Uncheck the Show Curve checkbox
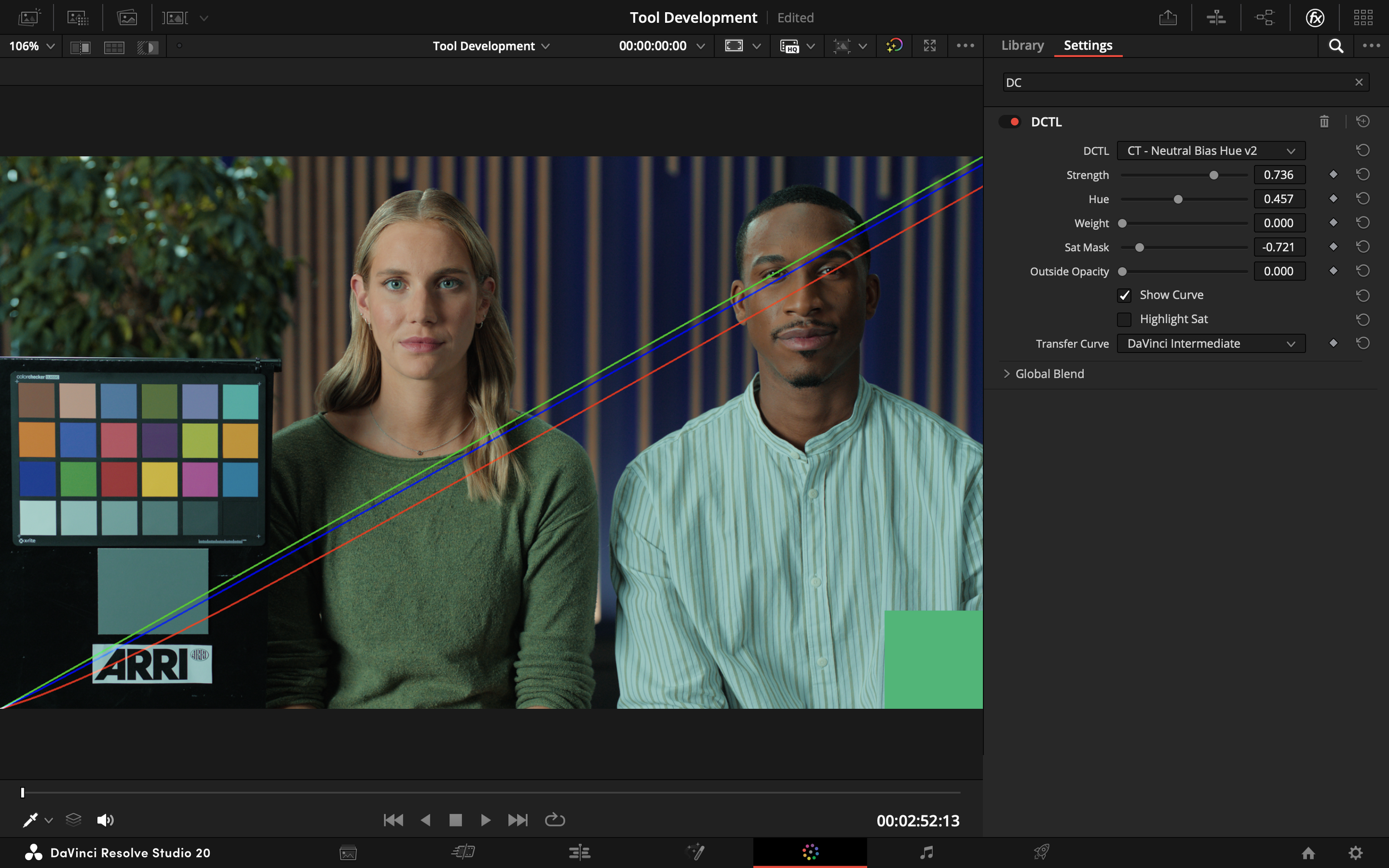Viewport: 1389px width, 868px height. point(1124,295)
